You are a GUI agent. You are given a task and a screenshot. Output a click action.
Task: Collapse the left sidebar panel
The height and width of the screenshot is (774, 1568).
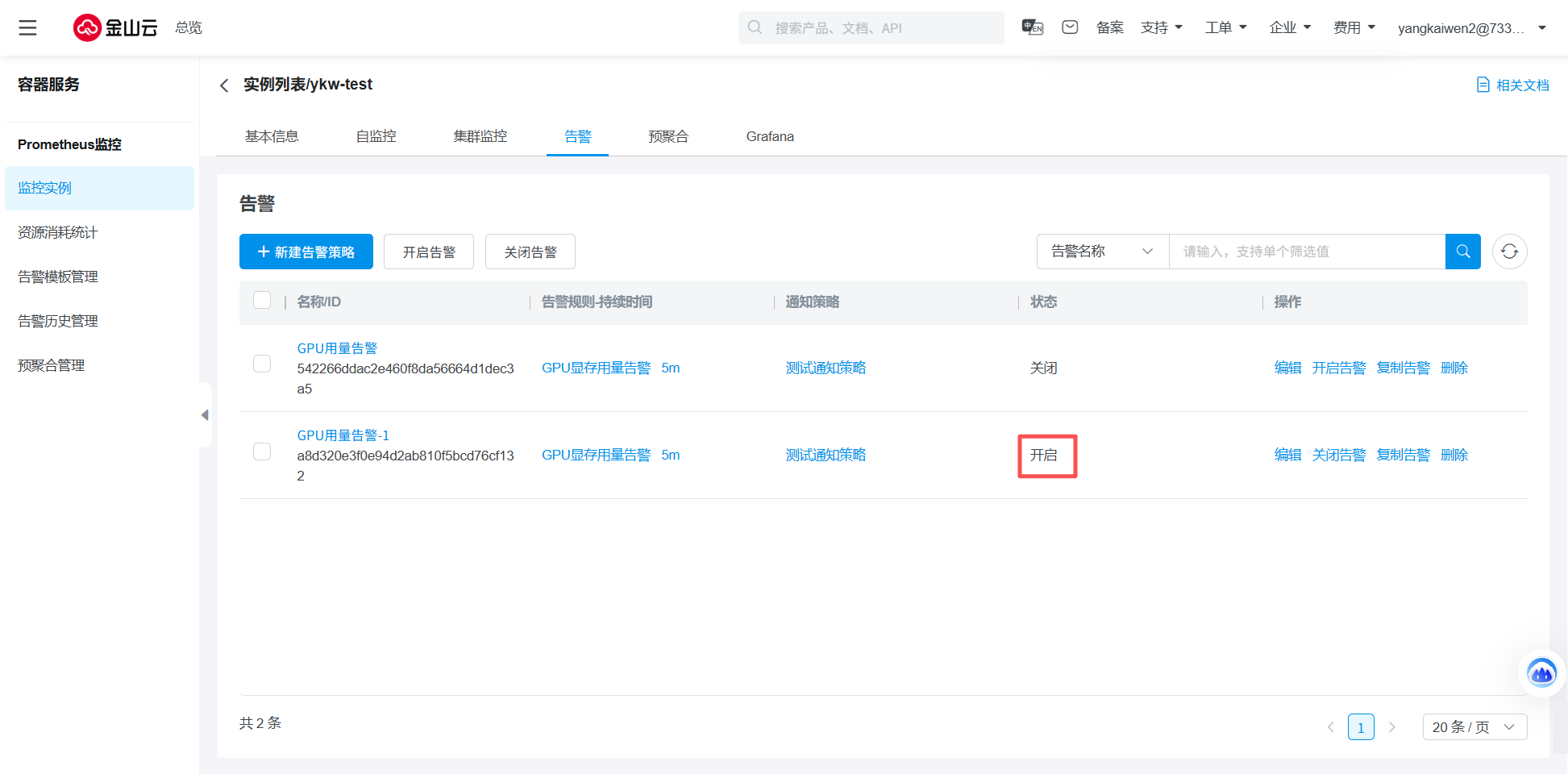pos(205,415)
